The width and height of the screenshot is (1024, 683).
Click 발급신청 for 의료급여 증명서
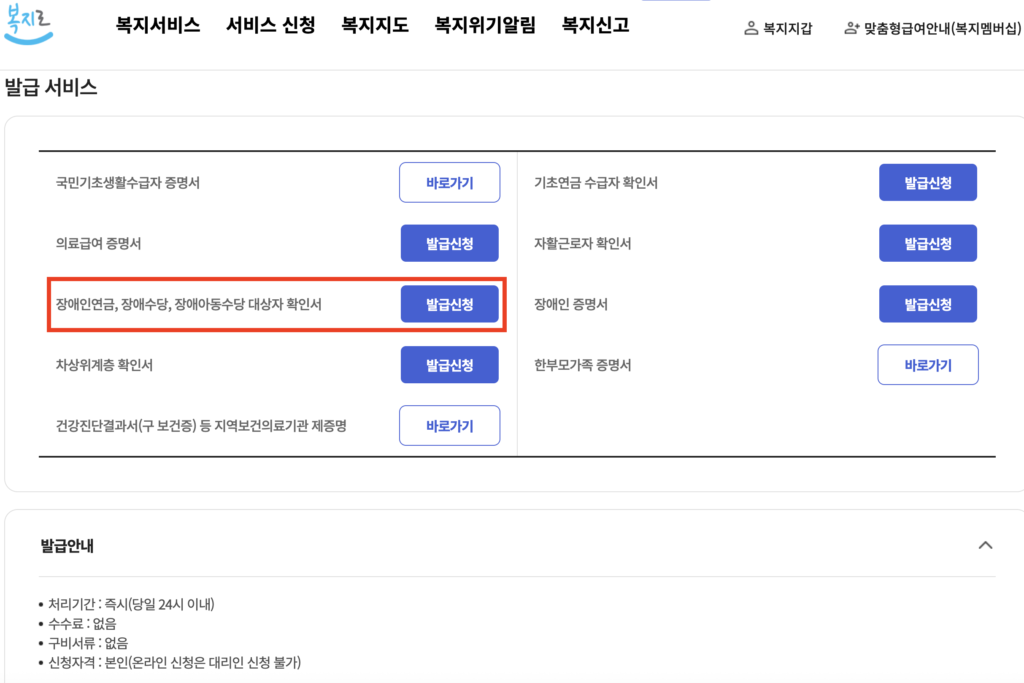click(449, 244)
